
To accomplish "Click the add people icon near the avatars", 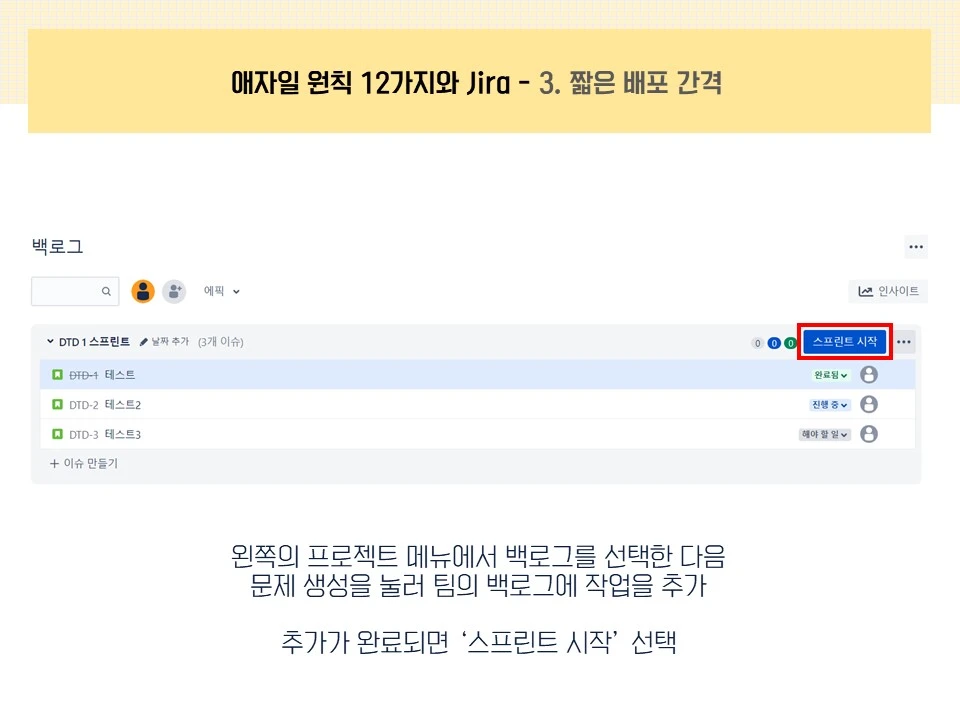I will pyautogui.click(x=174, y=291).
